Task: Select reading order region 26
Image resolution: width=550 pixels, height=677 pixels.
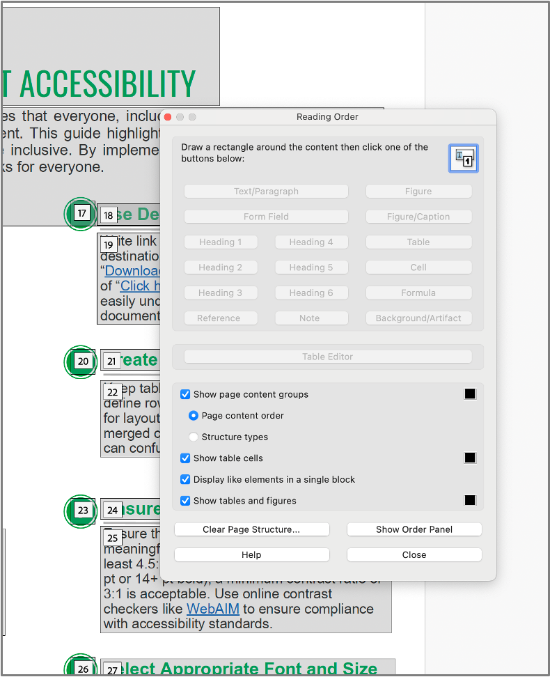Action: click(83, 669)
